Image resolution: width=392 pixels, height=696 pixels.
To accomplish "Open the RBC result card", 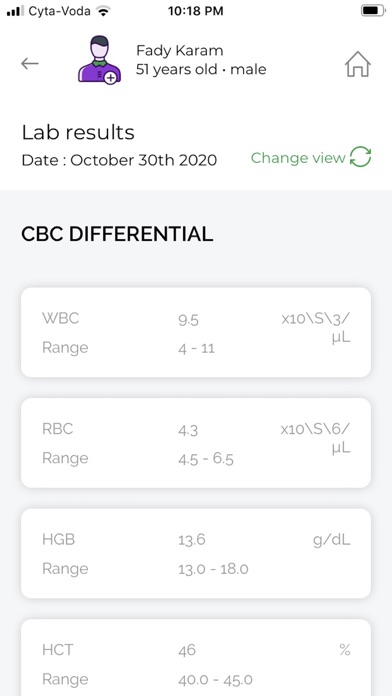I will click(x=196, y=443).
